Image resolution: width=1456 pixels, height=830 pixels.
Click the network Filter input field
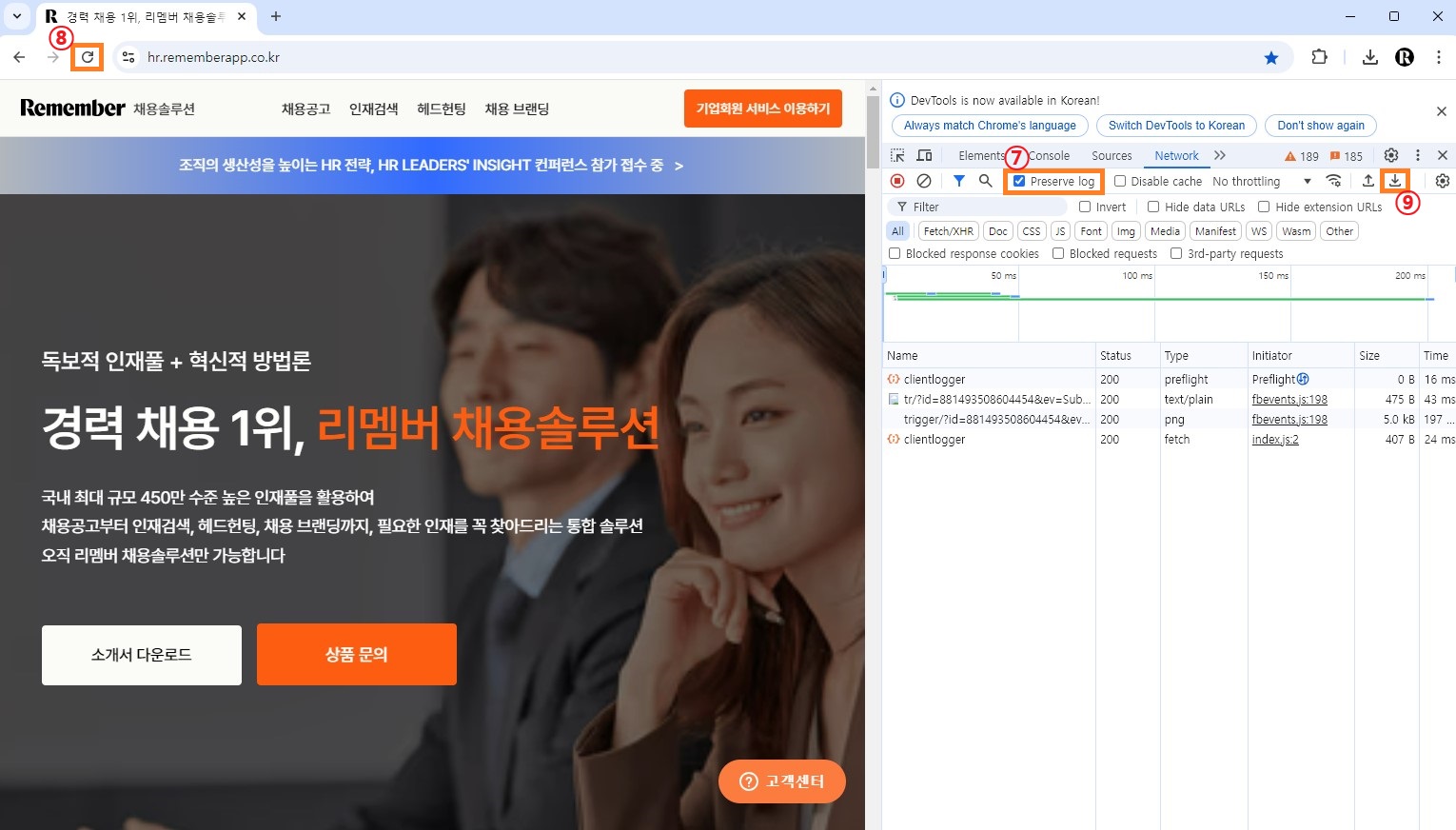pos(978,207)
